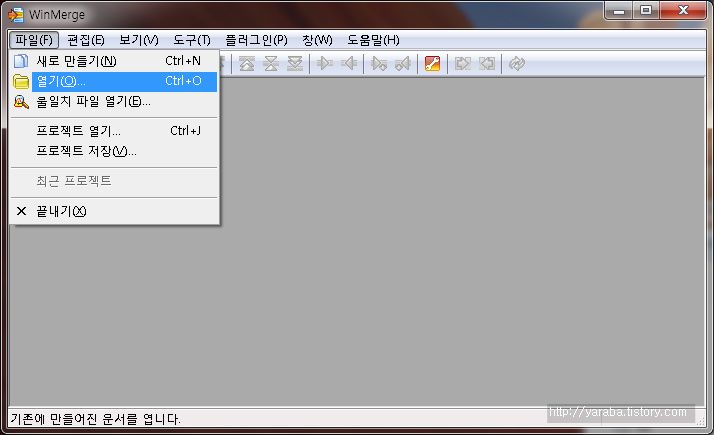The height and width of the screenshot is (435, 714).
Task: Select 프로젝트 열기... menu entry
Action: (x=114, y=131)
